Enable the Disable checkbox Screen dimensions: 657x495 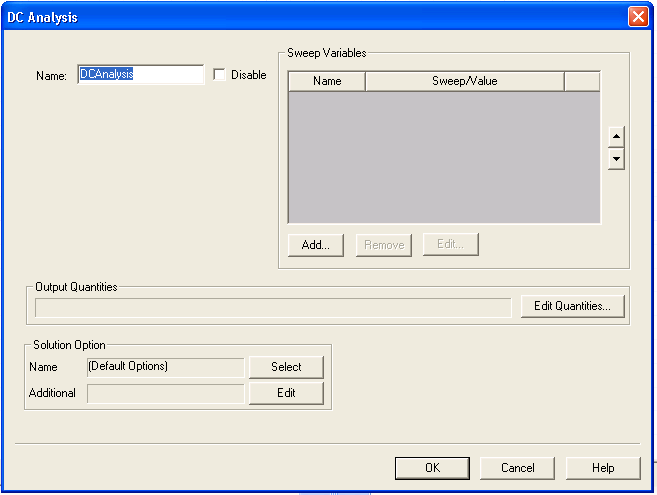tap(220, 75)
